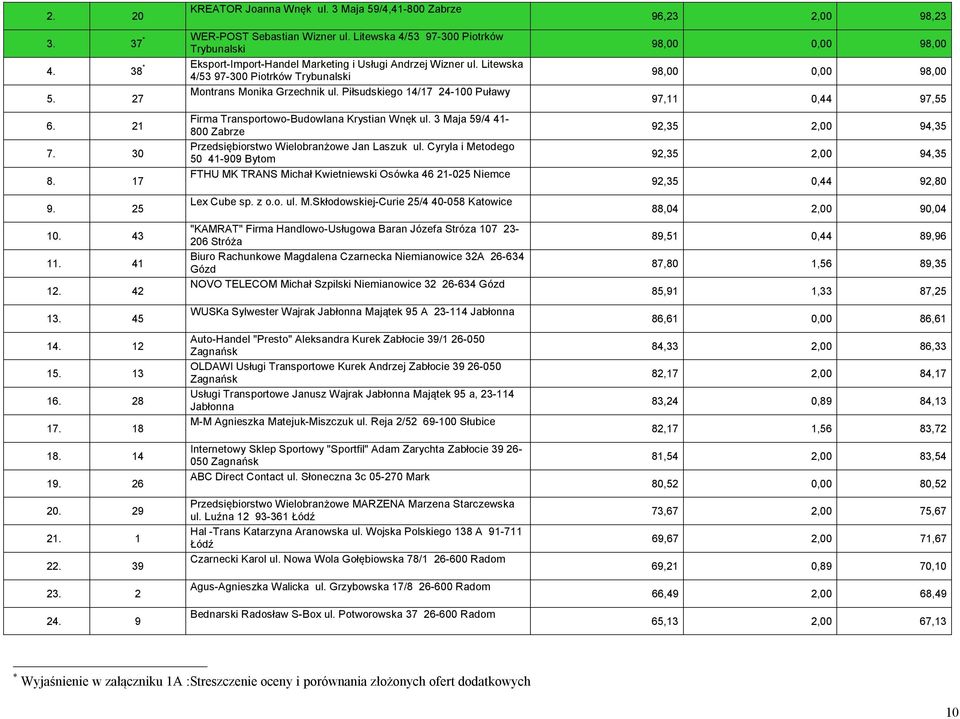The image size is (960, 719).
Task: Select the score 84,33
Action: tap(664, 347)
